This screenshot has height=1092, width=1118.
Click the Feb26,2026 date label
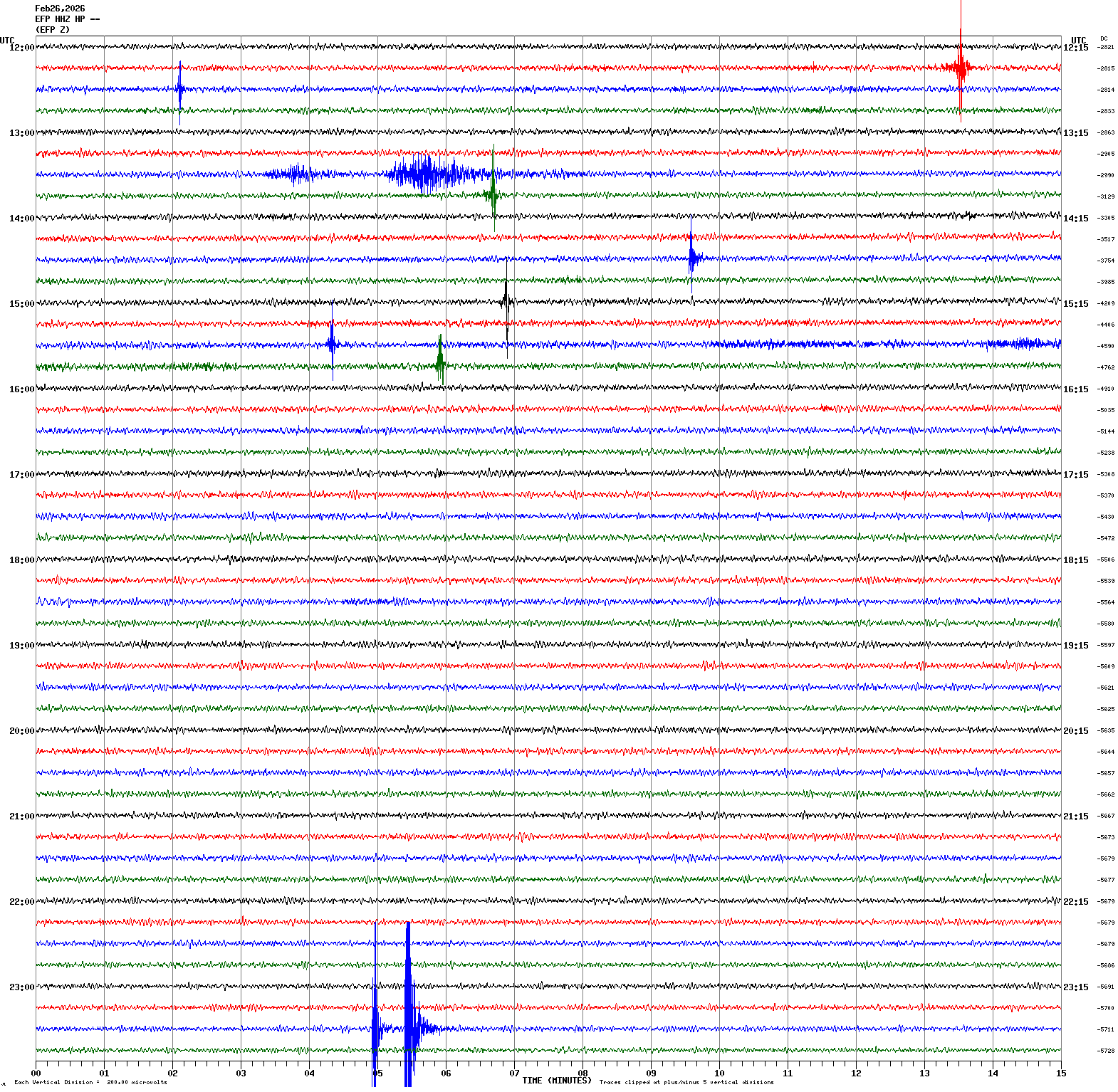(x=60, y=9)
